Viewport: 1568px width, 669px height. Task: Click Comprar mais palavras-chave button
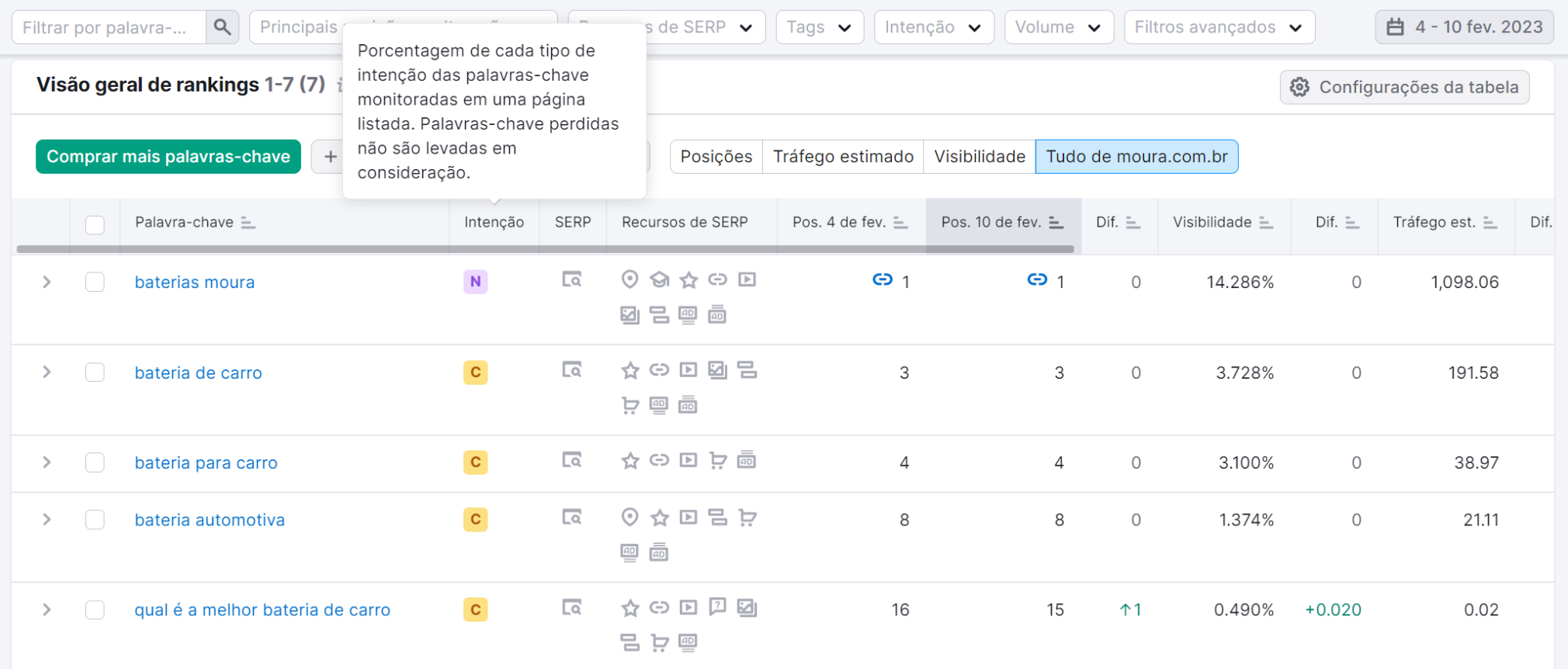168,157
